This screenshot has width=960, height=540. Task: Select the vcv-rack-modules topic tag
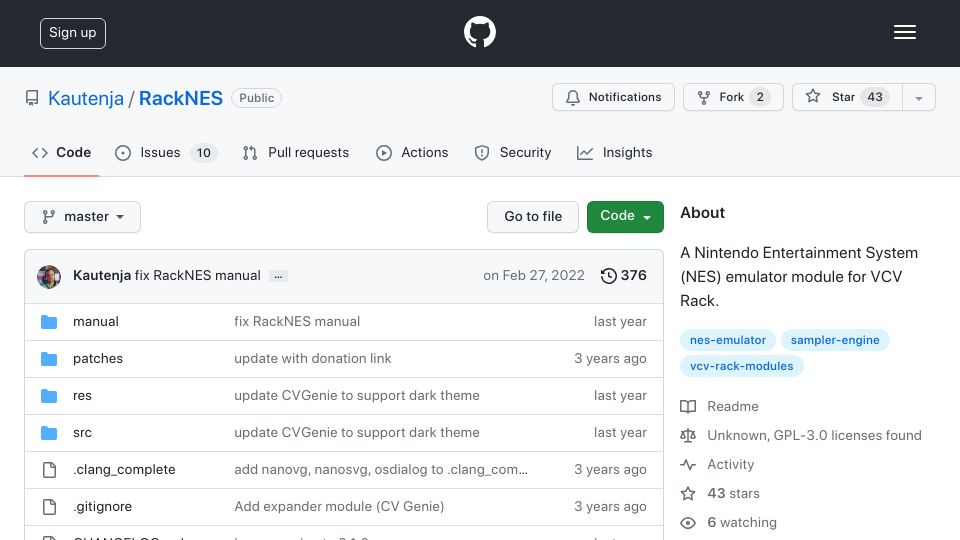741,366
